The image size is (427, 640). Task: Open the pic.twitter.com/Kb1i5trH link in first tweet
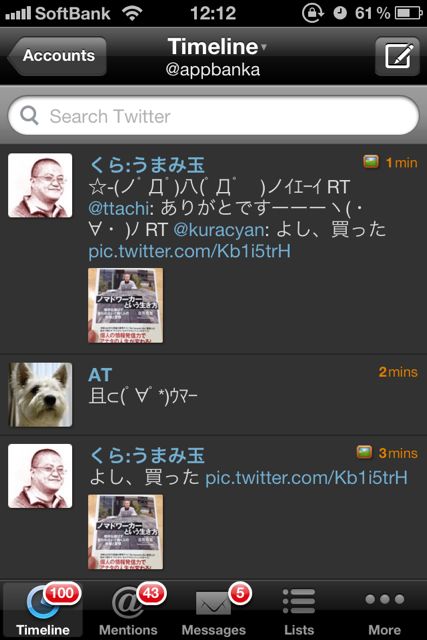point(189,251)
